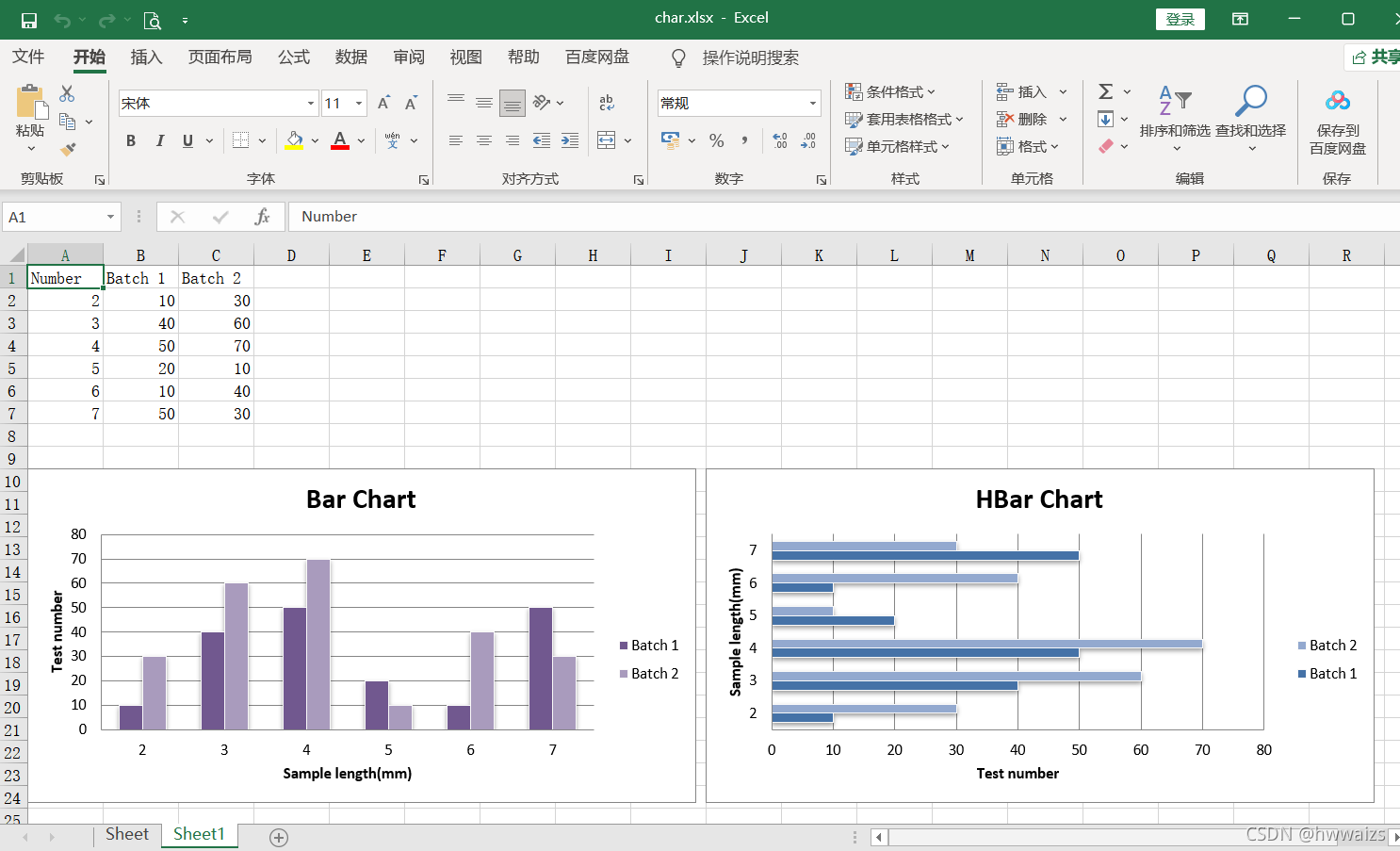Click the Clear eraser icon

point(1106,146)
